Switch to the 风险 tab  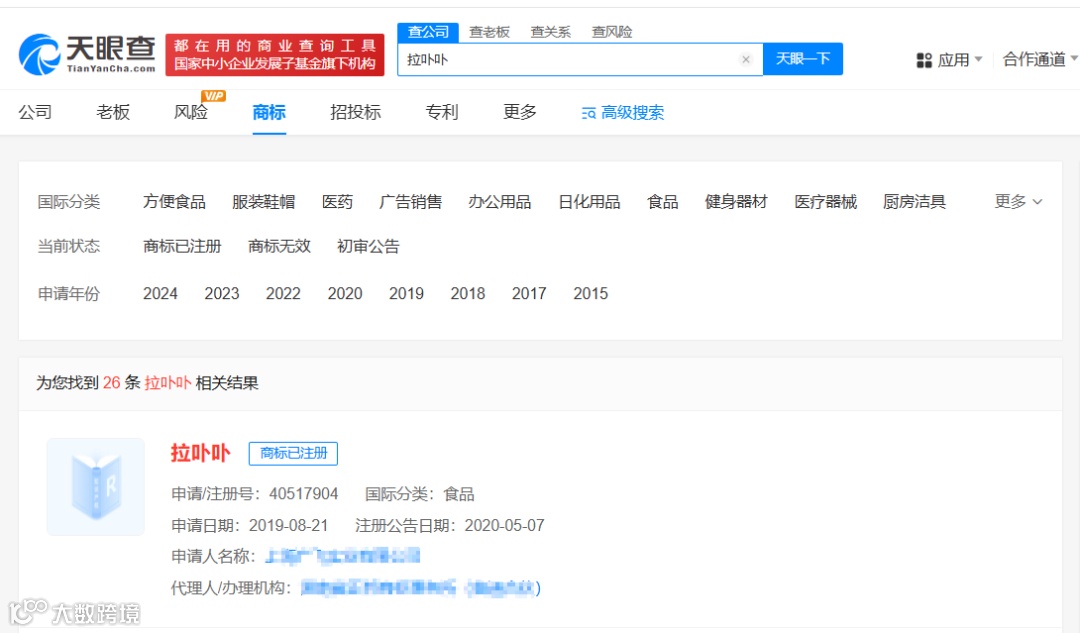point(191,112)
